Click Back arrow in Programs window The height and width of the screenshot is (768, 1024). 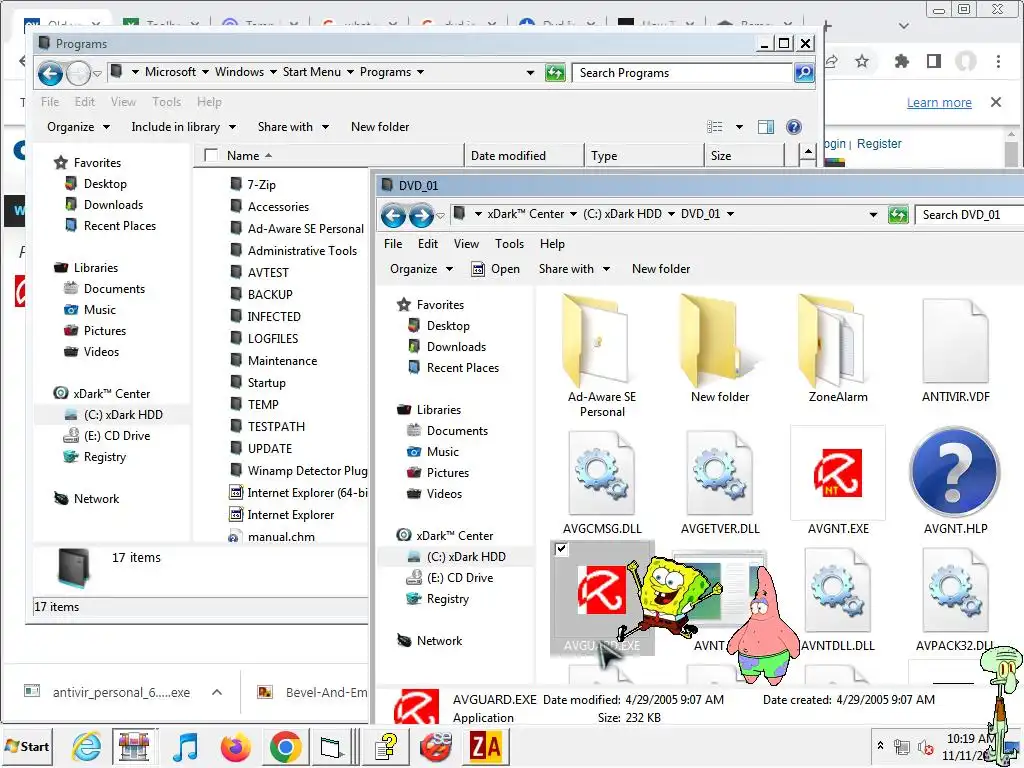pyautogui.click(x=50, y=73)
